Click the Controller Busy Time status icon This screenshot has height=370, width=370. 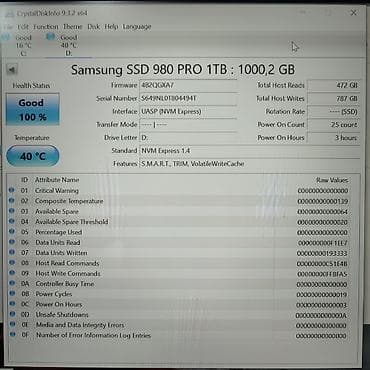[12, 283]
